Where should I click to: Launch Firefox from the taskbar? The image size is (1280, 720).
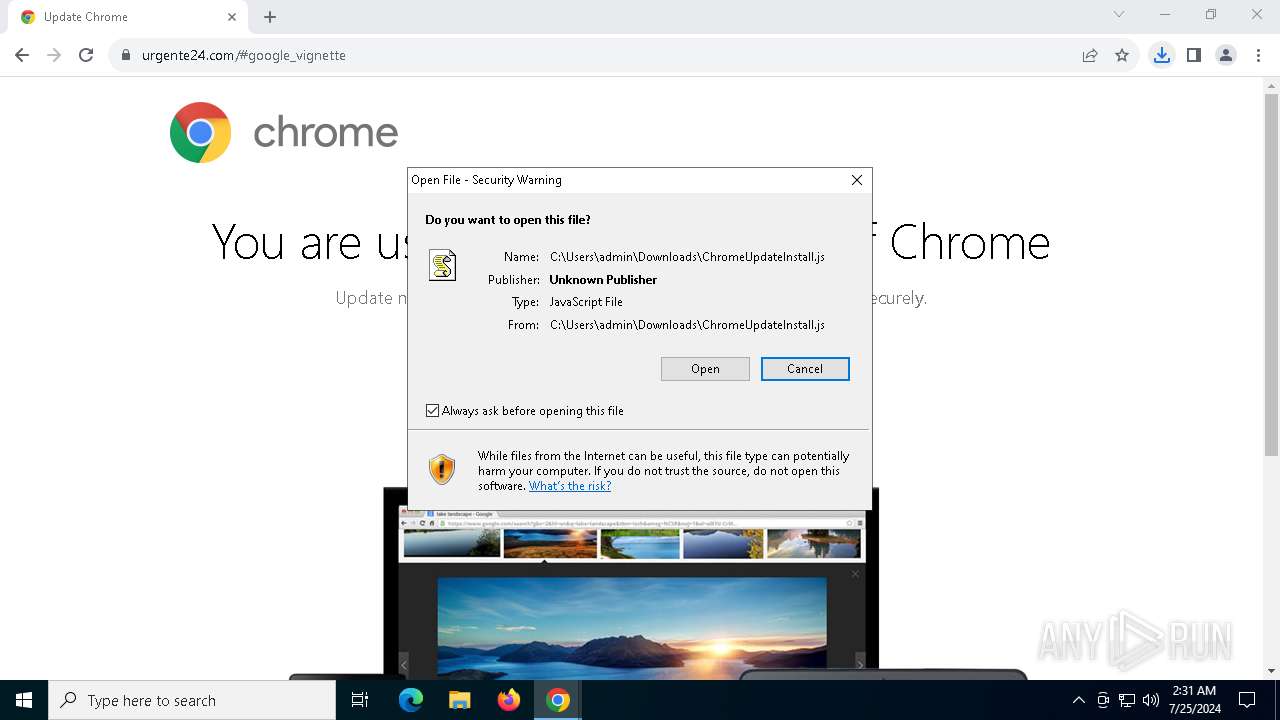pyautogui.click(x=509, y=700)
